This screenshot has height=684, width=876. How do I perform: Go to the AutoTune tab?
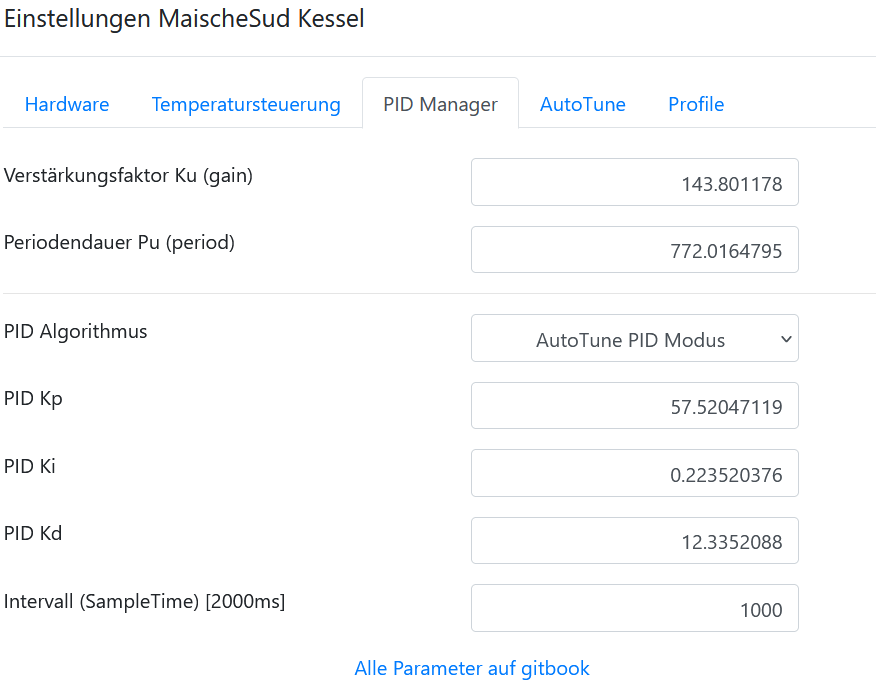point(583,104)
